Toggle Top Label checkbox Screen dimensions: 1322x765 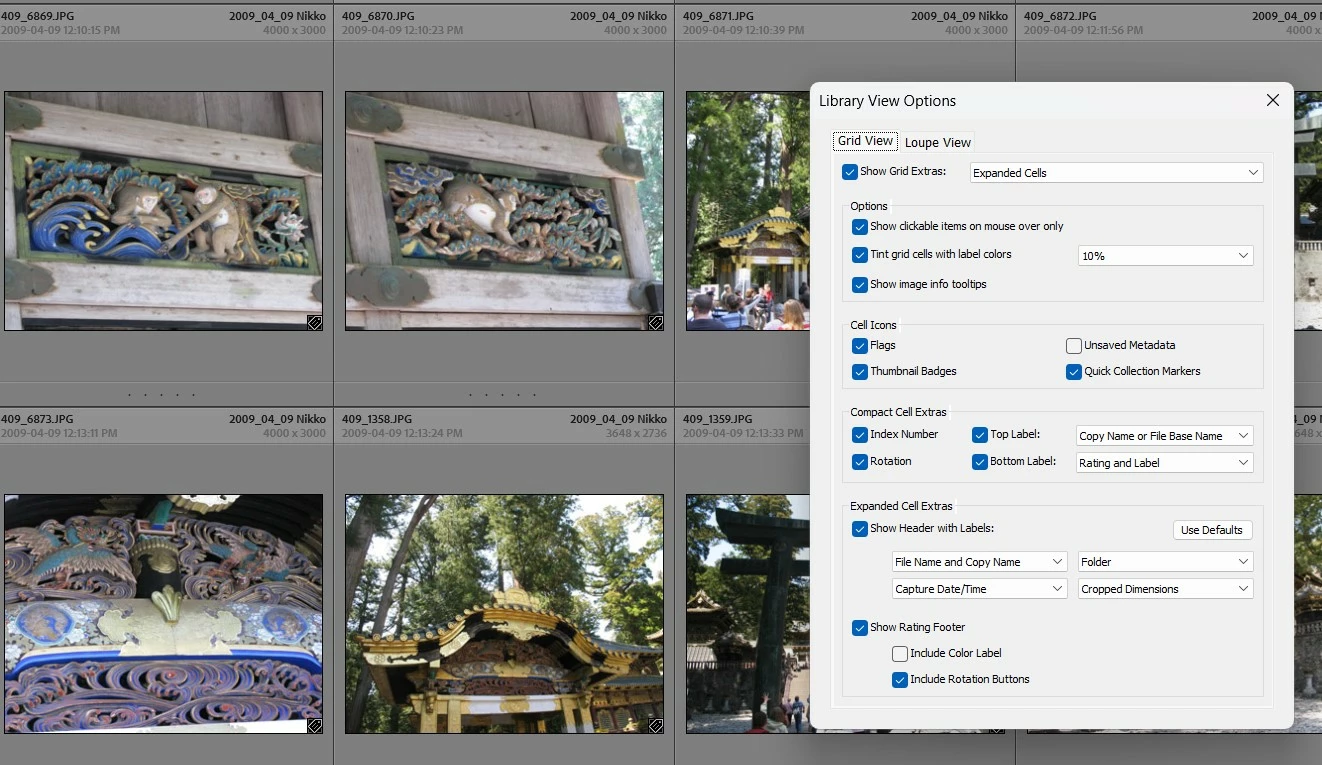click(x=980, y=435)
